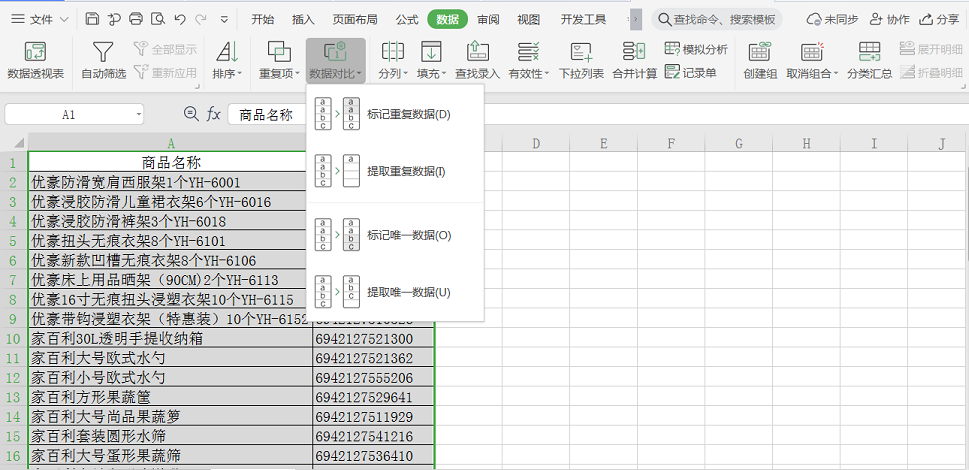Viewport: 969px width, 470px height.
Task: Open the 取消组合 ungroup dropdown
Action: [x=812, y=61]
